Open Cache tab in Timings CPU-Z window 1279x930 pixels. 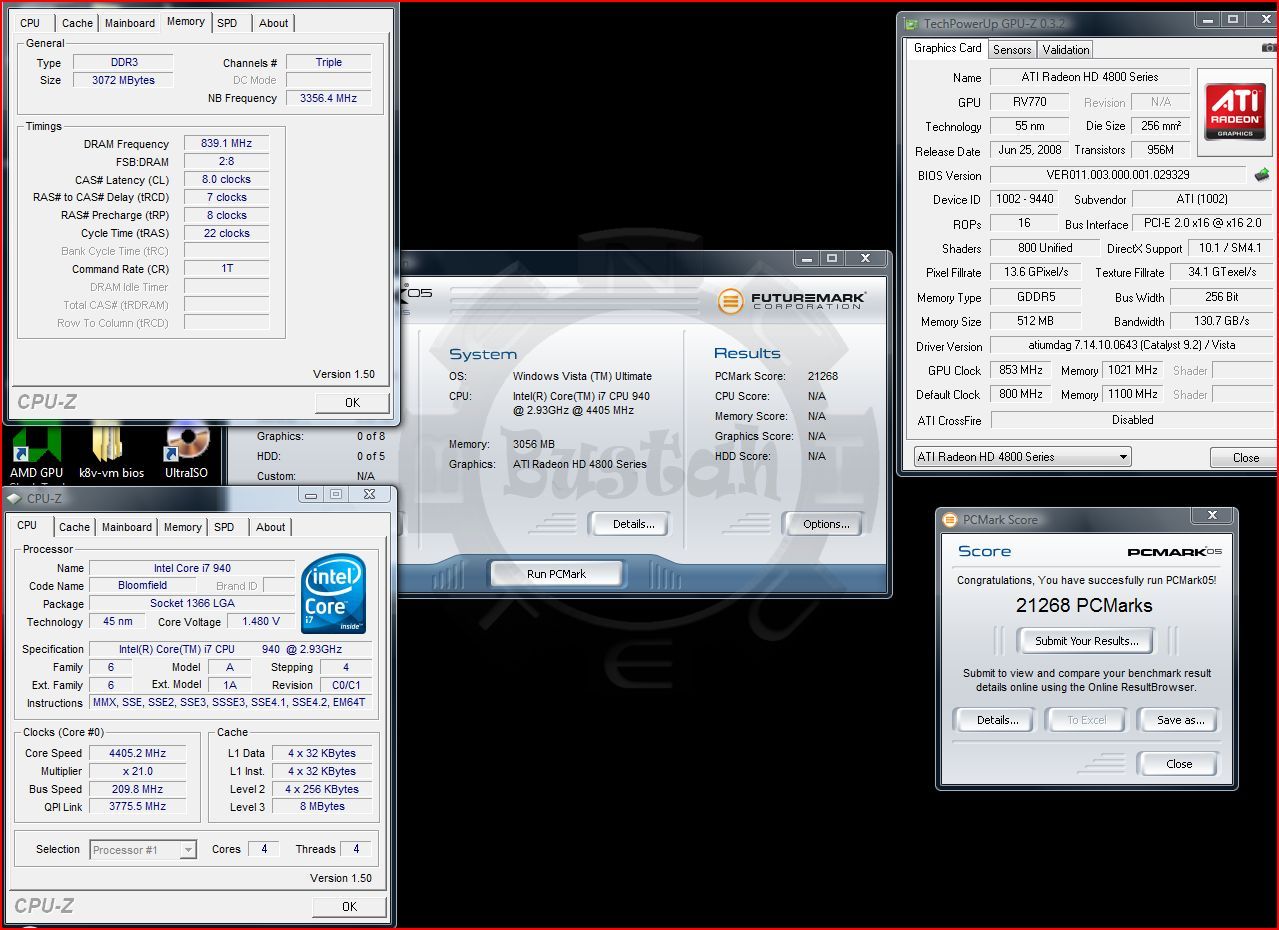coord(77,23)
